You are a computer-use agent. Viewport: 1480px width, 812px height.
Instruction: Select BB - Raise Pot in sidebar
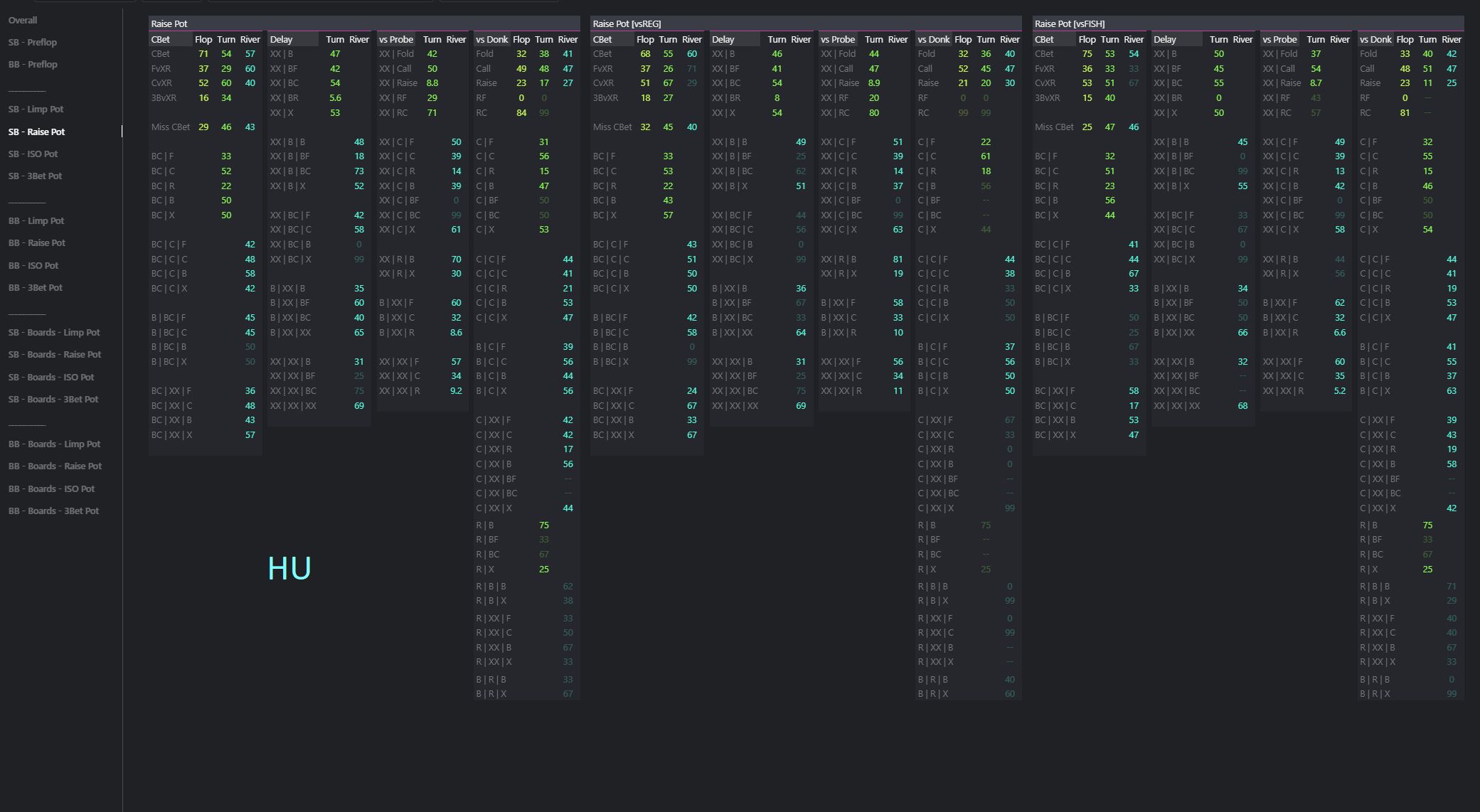coord(36,242)
